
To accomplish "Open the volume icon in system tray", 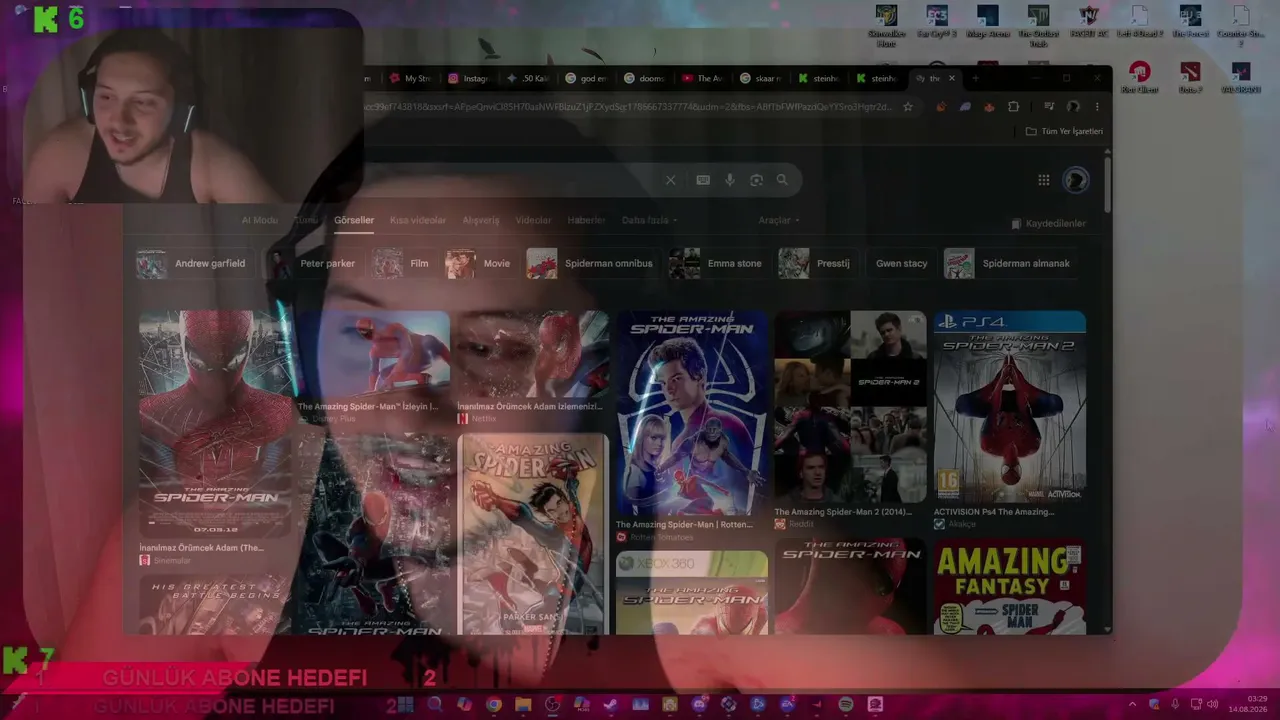I will [x=1212, y=705].
